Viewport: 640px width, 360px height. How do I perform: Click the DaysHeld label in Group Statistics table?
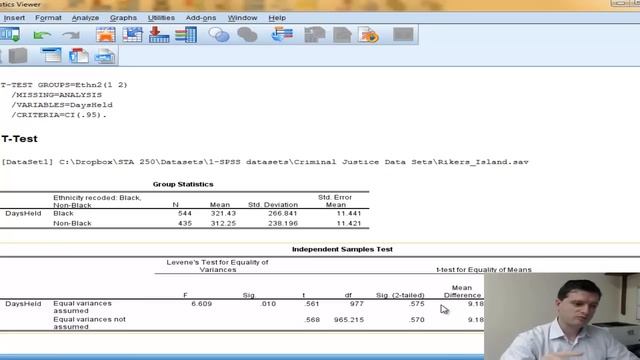tap(23, 213)
